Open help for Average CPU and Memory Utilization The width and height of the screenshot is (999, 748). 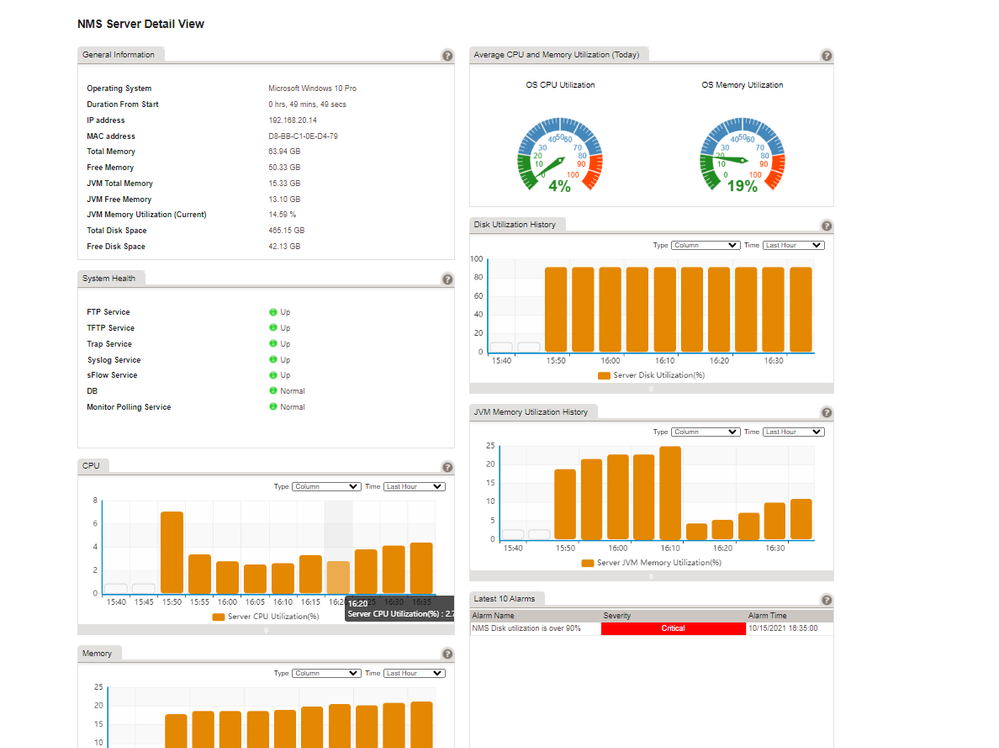826,56
